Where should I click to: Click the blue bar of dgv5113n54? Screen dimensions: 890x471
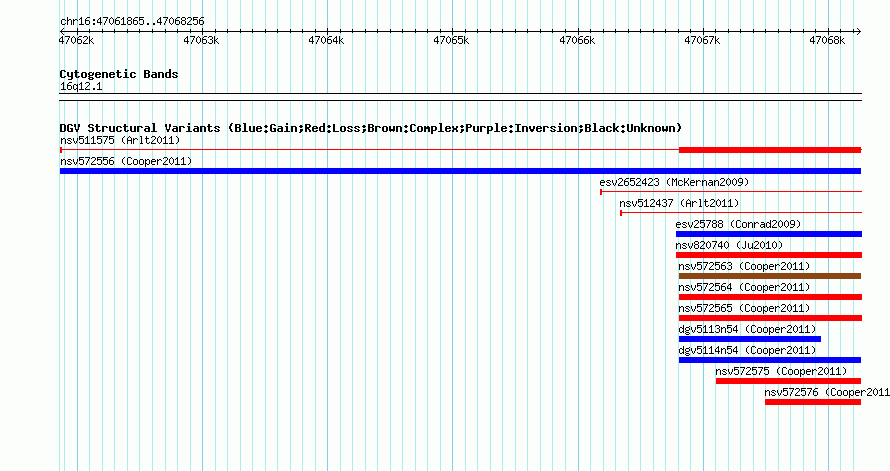click(x=750, y=339)
